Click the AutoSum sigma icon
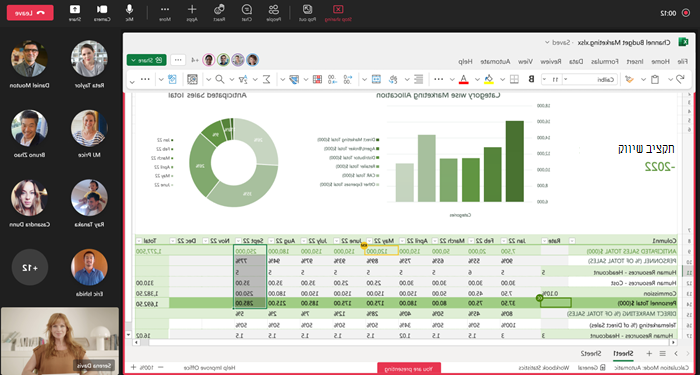The height and width of the screenshot is (375, 700). 267,79
